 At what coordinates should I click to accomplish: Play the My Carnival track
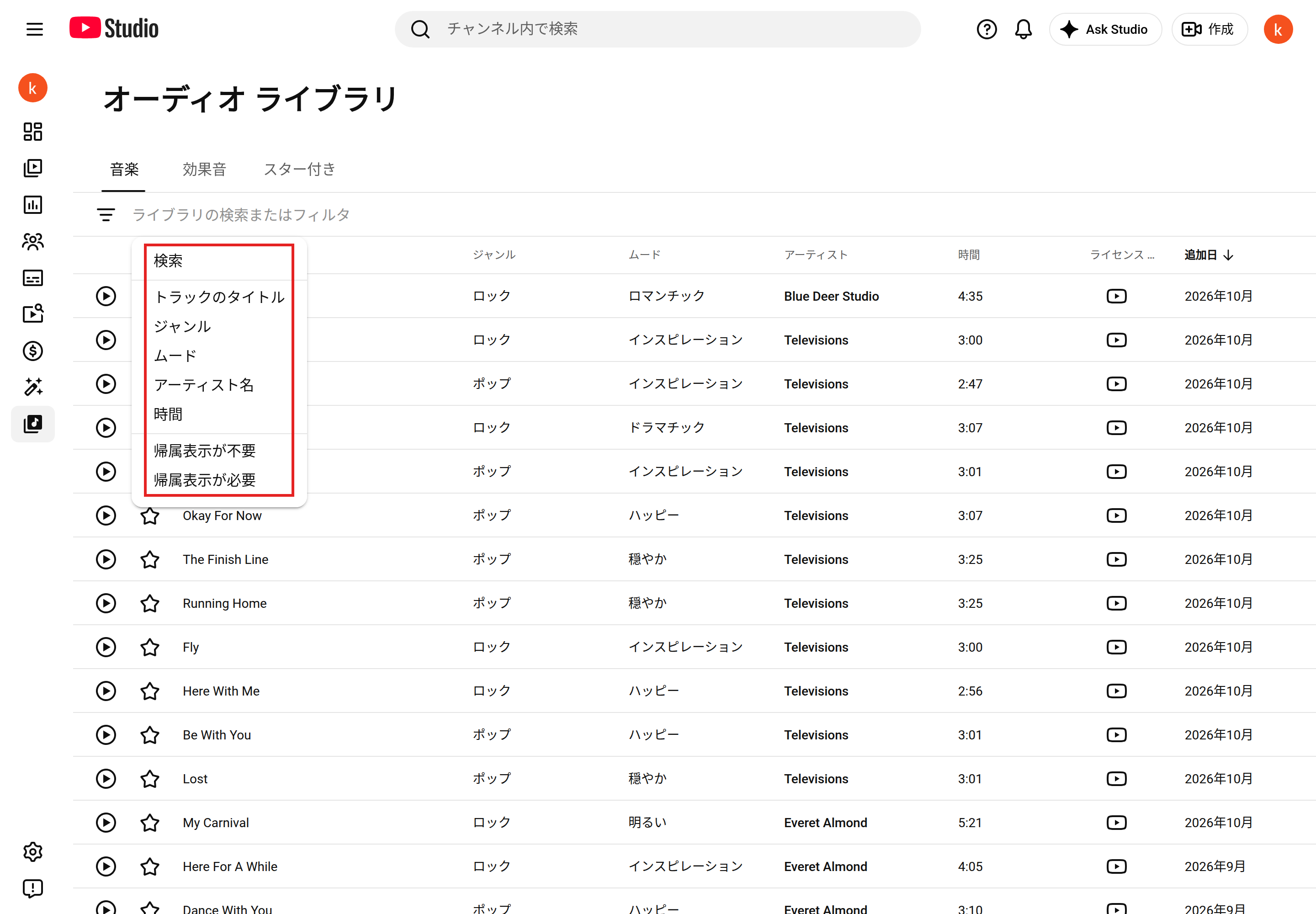[106, 822]
